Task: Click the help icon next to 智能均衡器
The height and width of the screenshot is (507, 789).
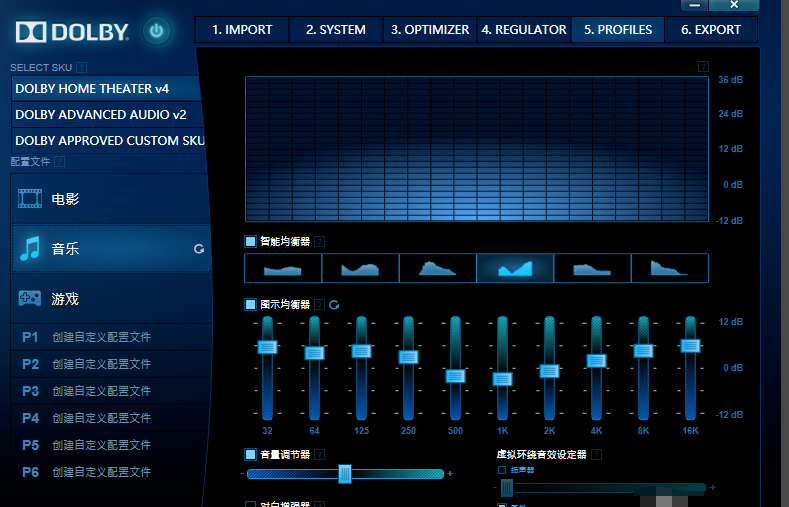Action: click(x=319, y=241)
